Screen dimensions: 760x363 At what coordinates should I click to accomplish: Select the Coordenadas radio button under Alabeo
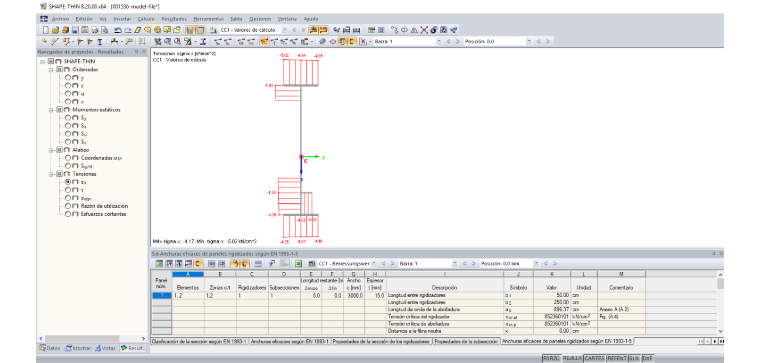68,158
